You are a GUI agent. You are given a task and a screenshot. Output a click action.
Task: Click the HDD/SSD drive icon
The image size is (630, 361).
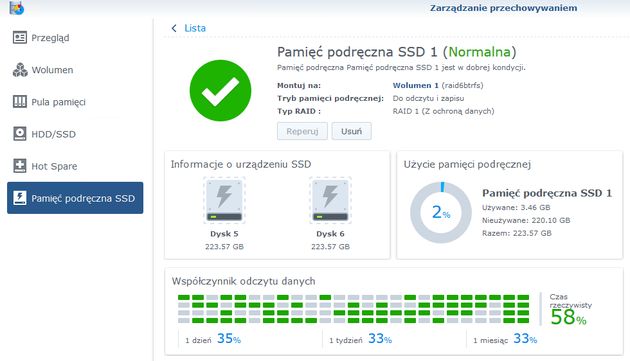tap(20, 133)
